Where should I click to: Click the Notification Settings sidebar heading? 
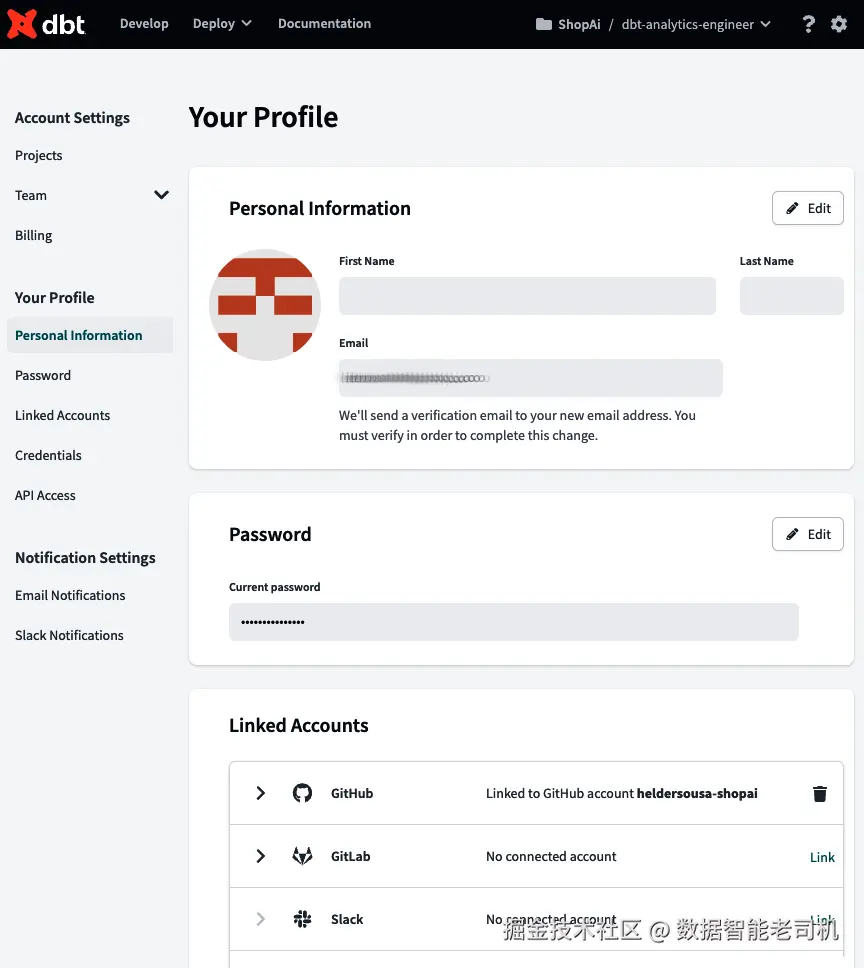(85, 557)
